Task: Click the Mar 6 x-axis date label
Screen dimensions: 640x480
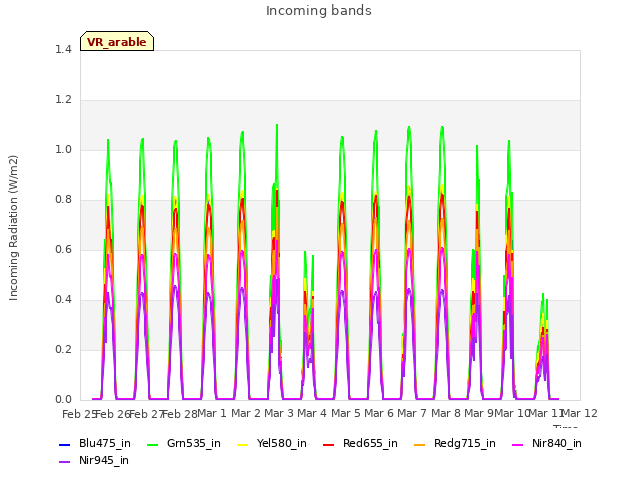Action: coord(379,413)
